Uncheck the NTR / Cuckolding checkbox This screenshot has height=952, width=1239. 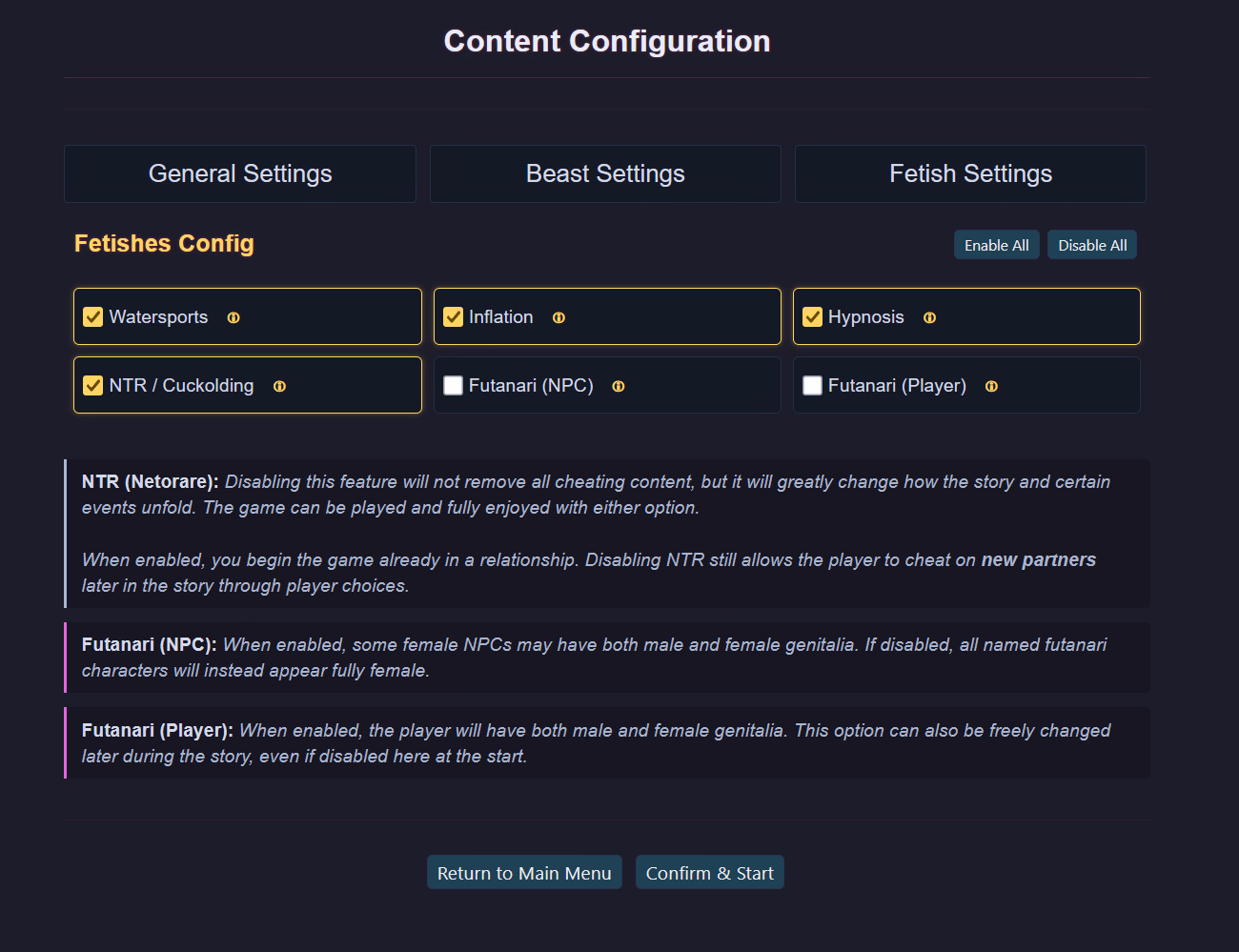pyautogui.click(x=93, y=386)
